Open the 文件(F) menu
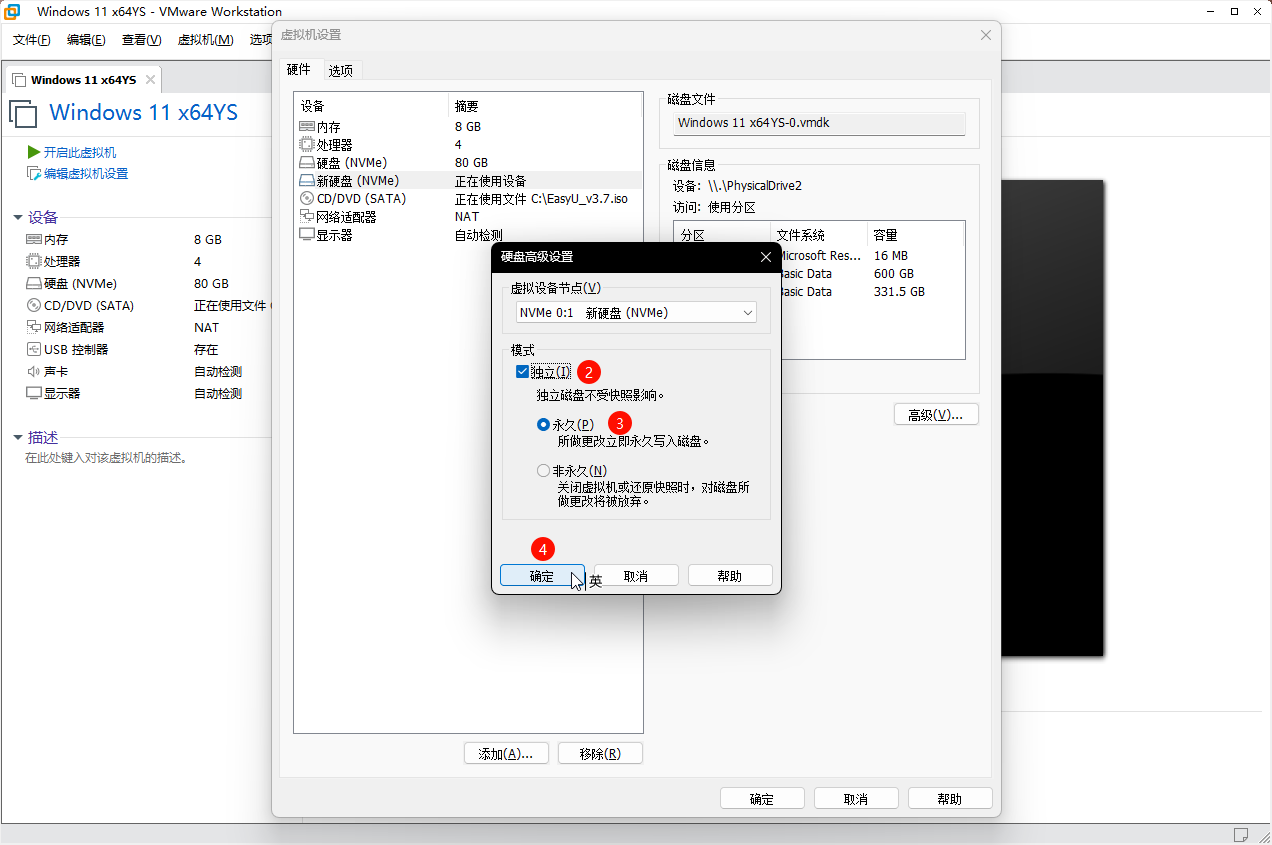The height and width of the screenshot is (845, 1272). (32, 40)
